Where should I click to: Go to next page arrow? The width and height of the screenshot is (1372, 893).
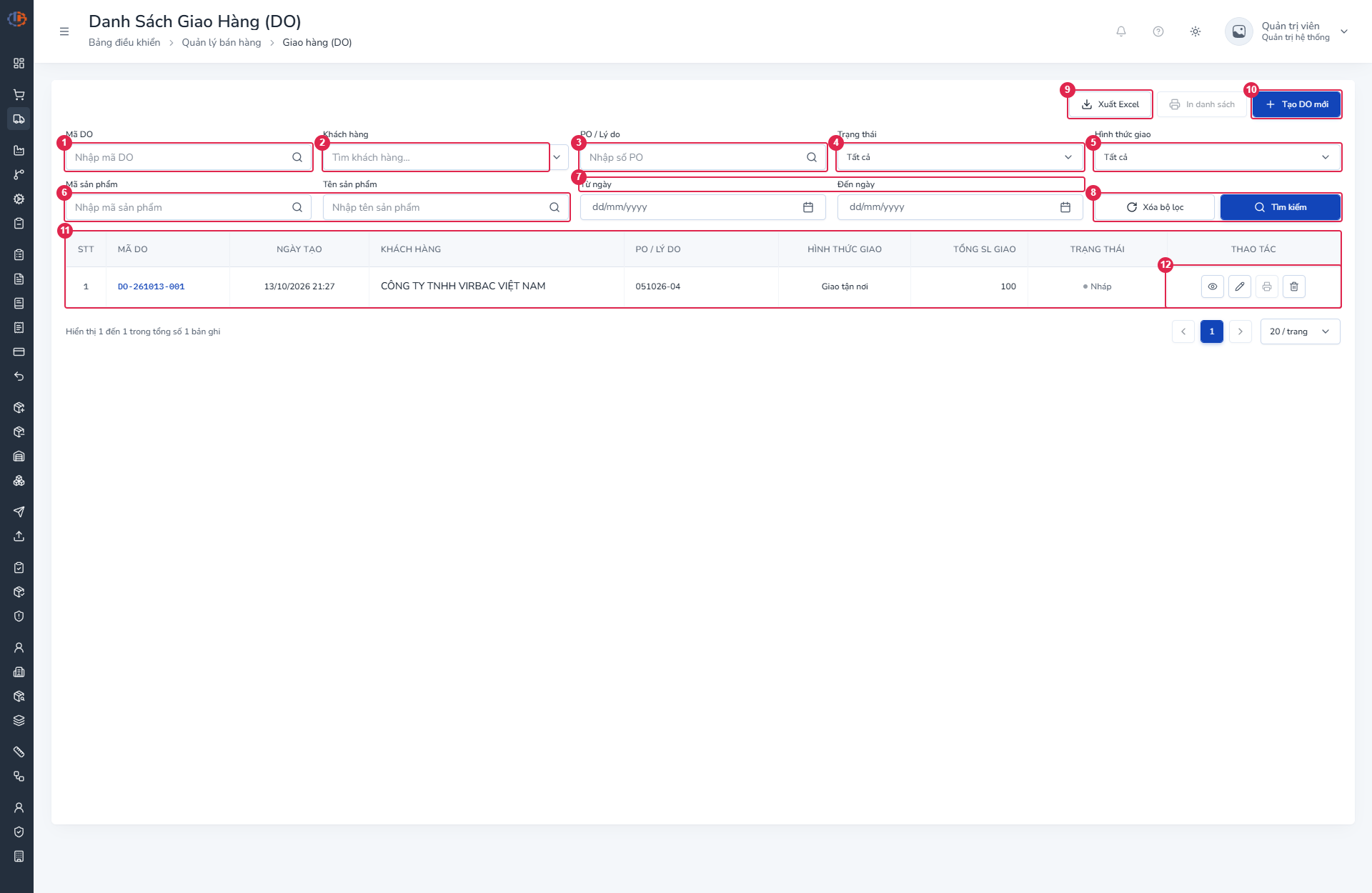pyautogui.click(x=1241, y=331)
